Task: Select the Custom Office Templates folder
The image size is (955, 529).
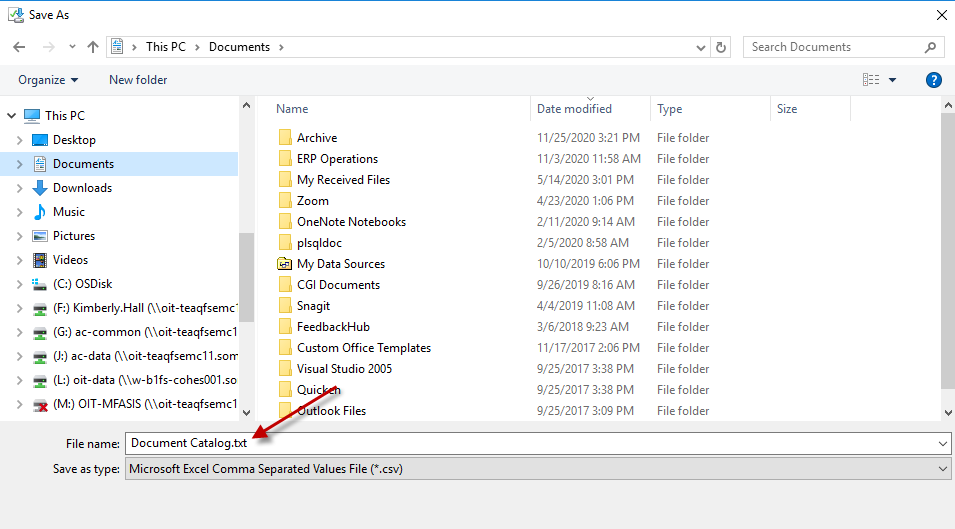Action: [x=364, y=348]
